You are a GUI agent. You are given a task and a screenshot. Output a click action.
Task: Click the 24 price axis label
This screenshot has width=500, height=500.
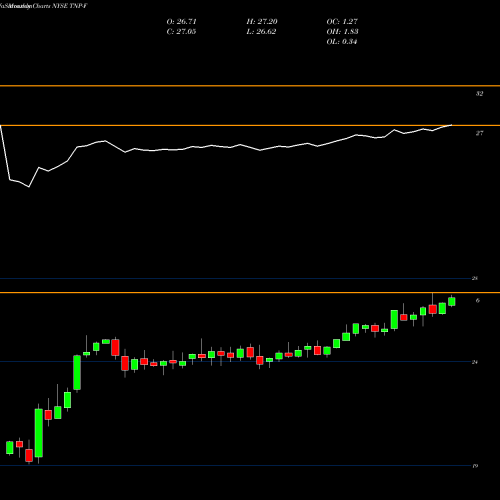(475, 362)
